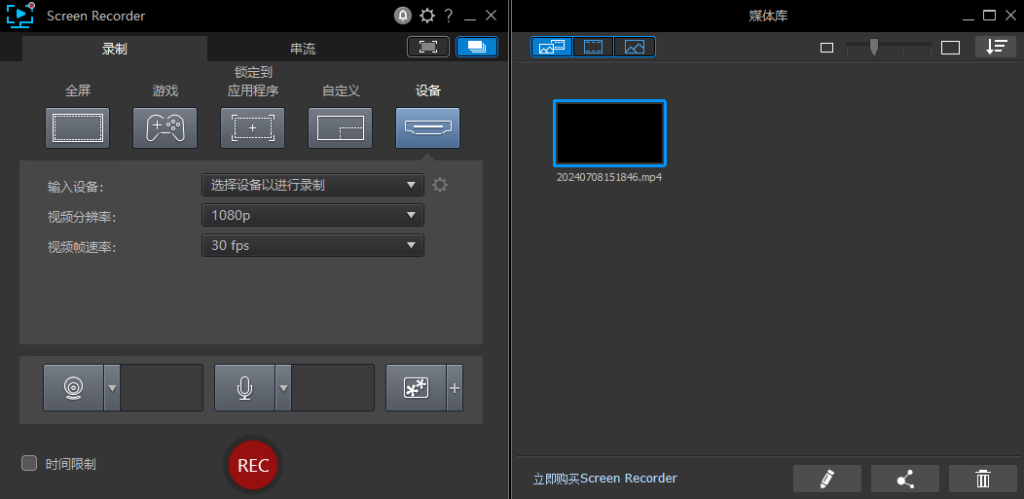Expand microphone device dropdown arrow
The height and width of the screenshot is (499, 1024).
pos(283,388)
